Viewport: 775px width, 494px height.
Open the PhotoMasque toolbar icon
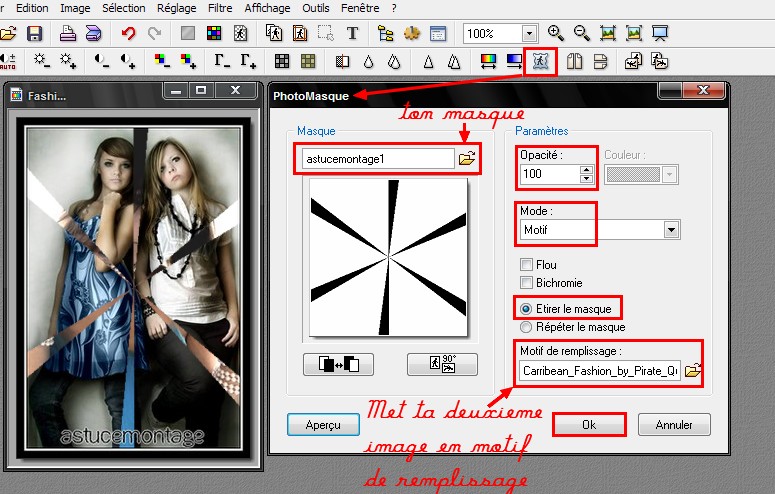coord(540,61)
